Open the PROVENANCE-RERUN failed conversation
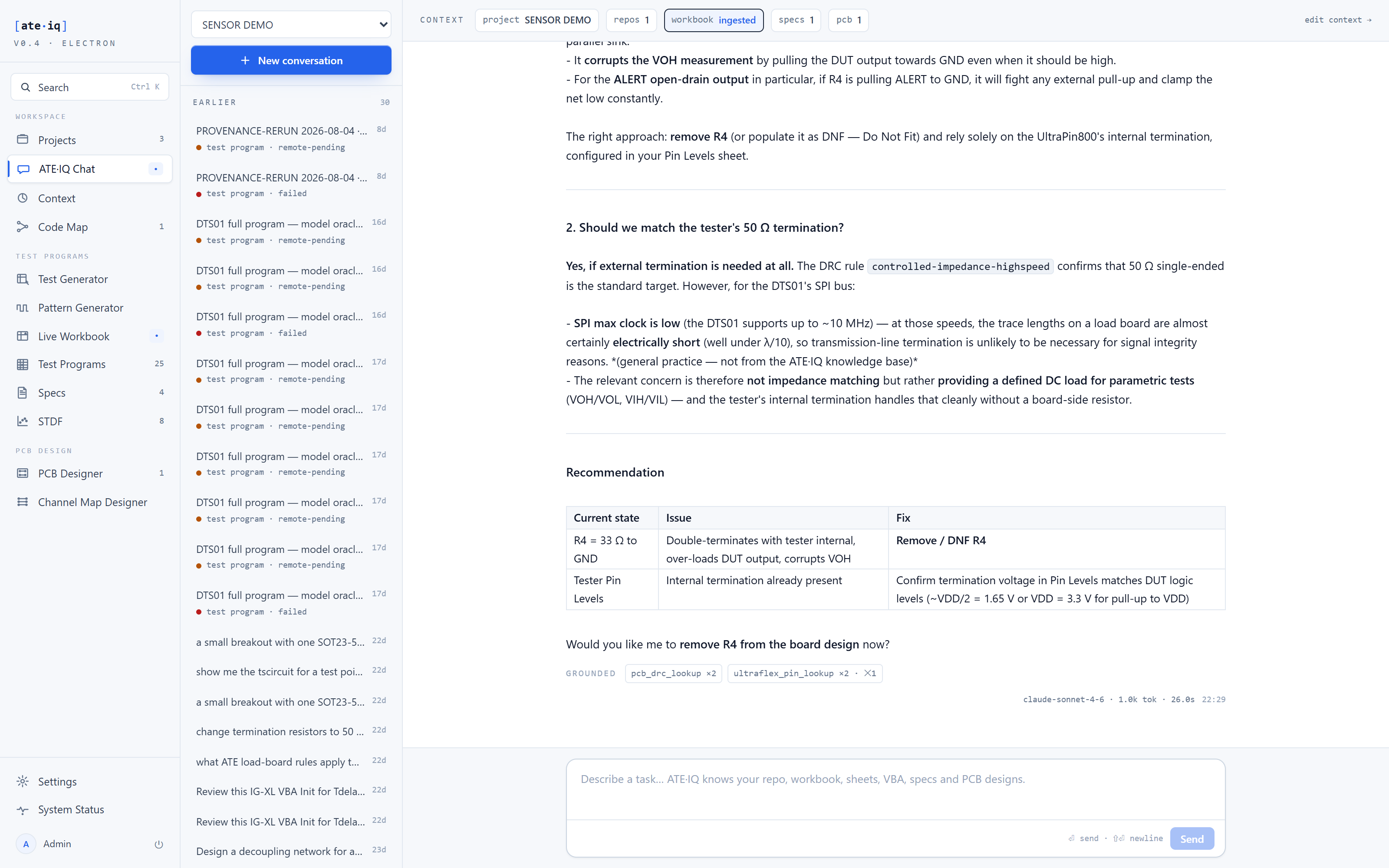The image size is (1389, 868). pos(291,185)
